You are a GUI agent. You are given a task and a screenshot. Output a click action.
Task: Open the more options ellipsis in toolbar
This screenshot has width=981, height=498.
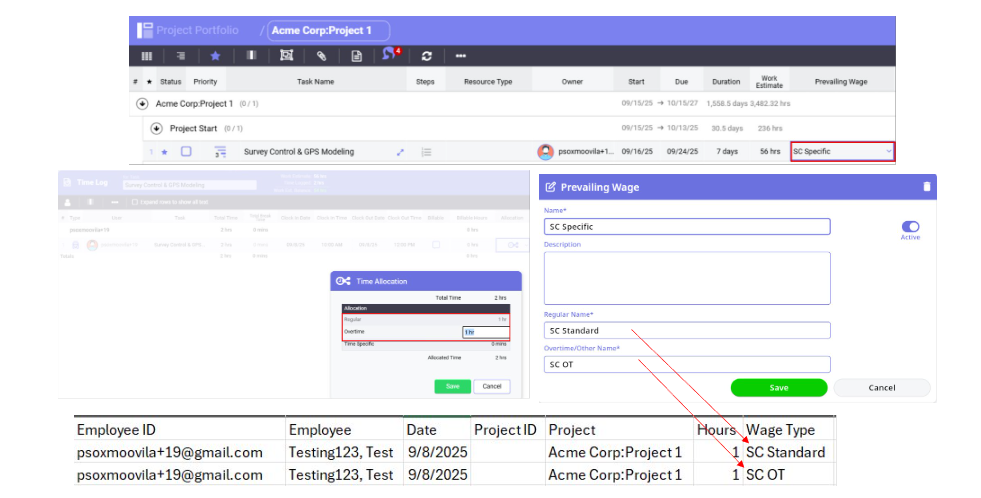[x=461, y=56]
